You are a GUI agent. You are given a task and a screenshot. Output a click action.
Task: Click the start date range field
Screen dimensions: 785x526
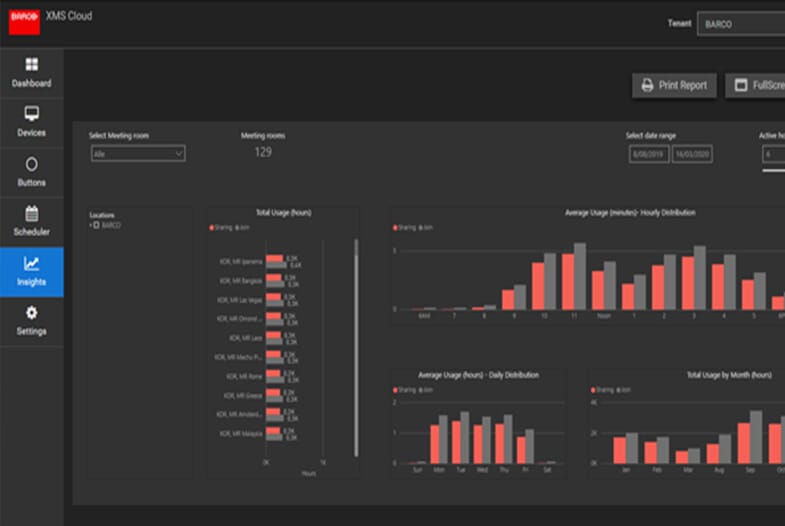[x=649, y=155]
